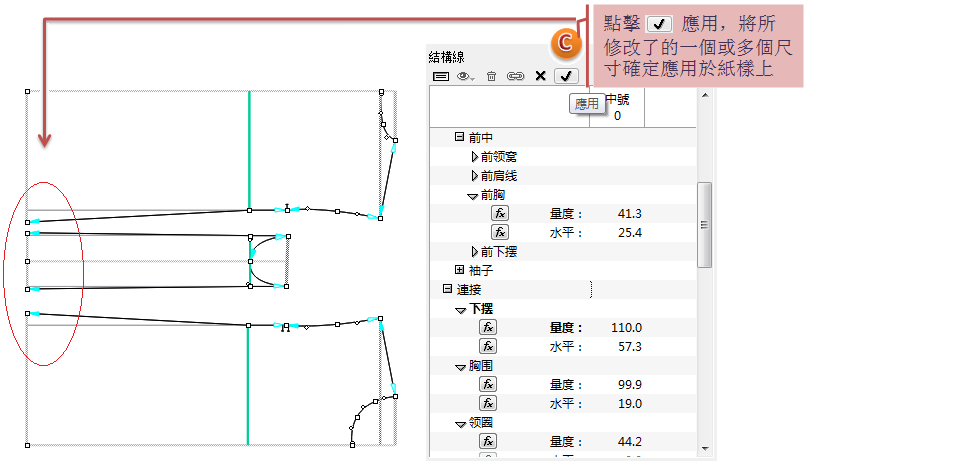Image resolution: width=964 pixels, height=475 pixels.
Task: Click fx icon beside 前胸 量度 41.3
Action: point(500,213)
